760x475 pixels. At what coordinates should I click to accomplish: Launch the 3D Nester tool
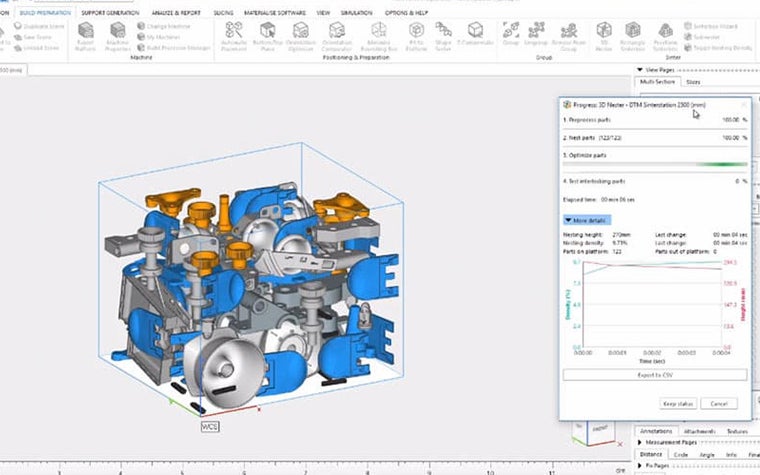[x=604, y=36]
